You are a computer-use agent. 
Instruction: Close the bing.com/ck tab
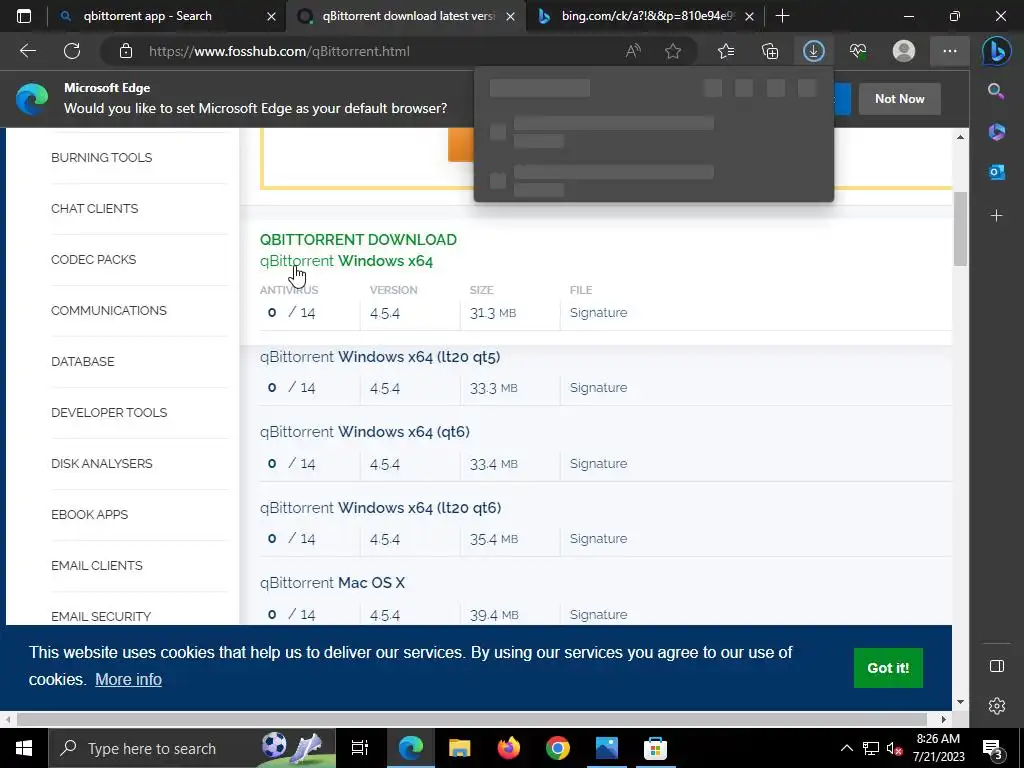(x=750, y=16)
